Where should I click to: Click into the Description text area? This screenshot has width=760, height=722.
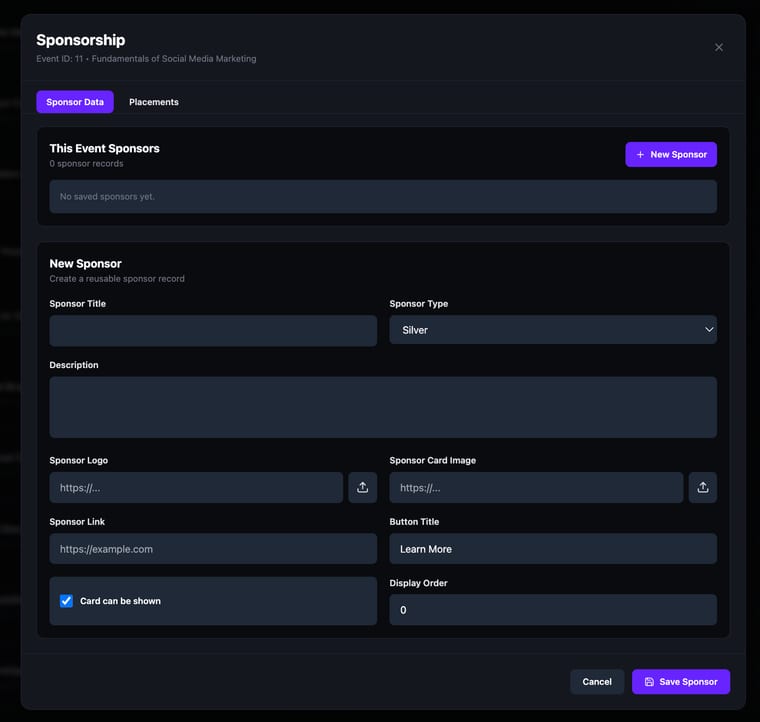[x=383, y=408]
